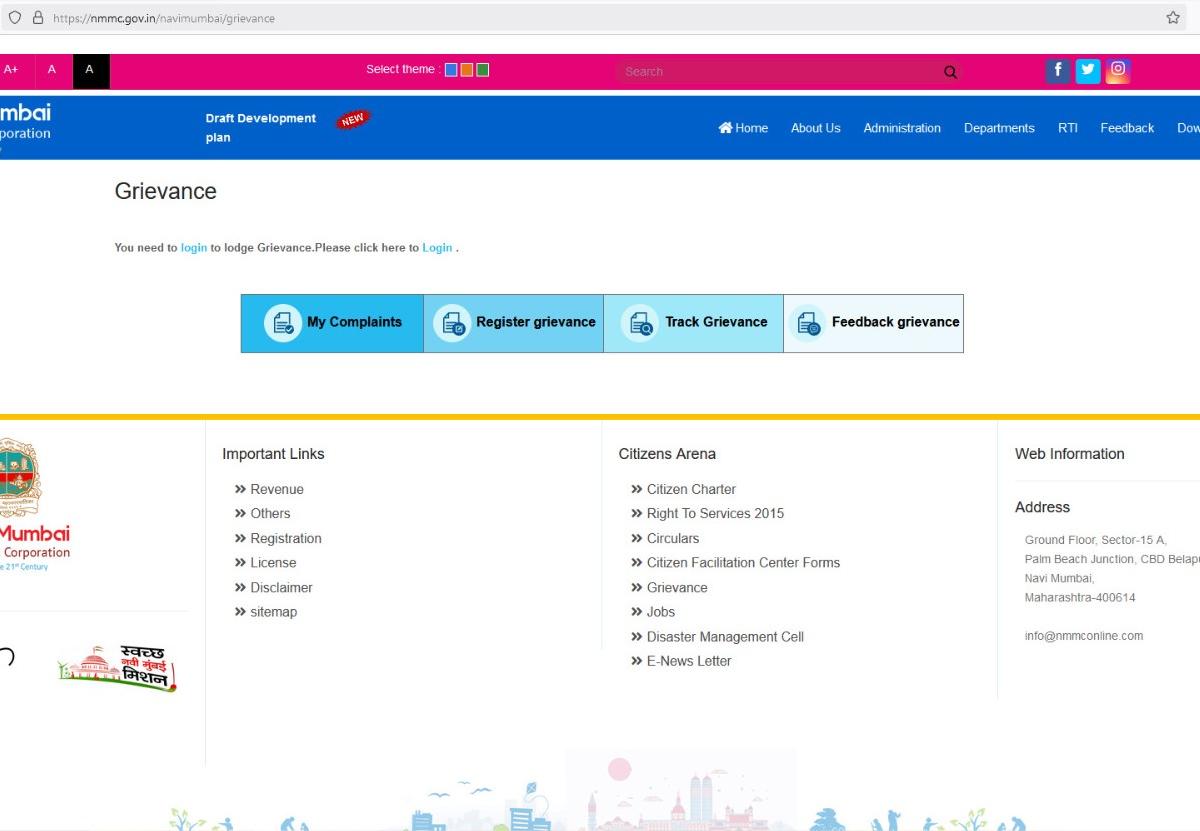Bookmark the page with the star icon
This screenshot has height=831, width=1200.
point(1171,17)
